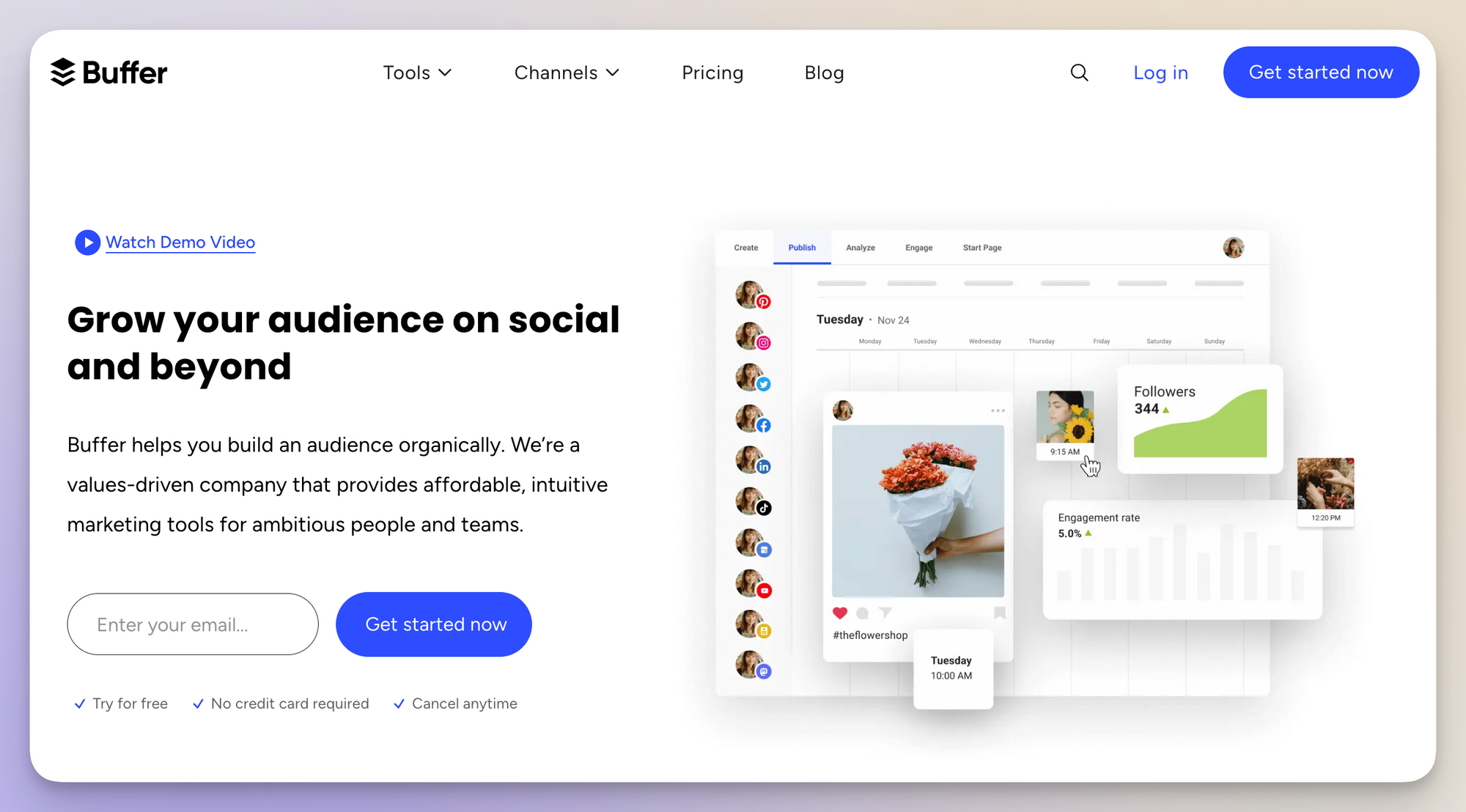
Task: Expand the Tools dropdown menu
Action: click(x=415, y=72)
